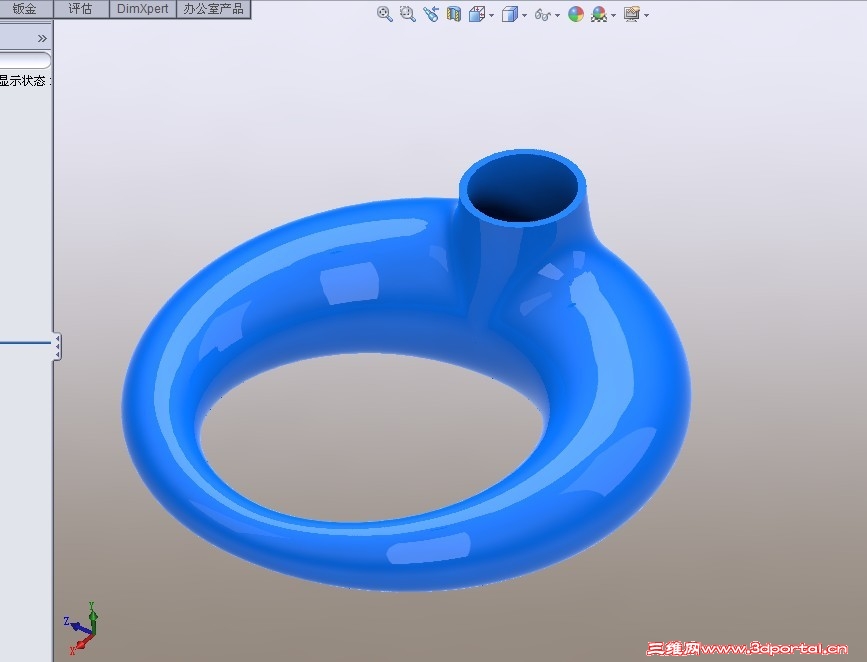Select the Zoom to Area tool
Screen dimensions: 867x662
tap(408, 14)
